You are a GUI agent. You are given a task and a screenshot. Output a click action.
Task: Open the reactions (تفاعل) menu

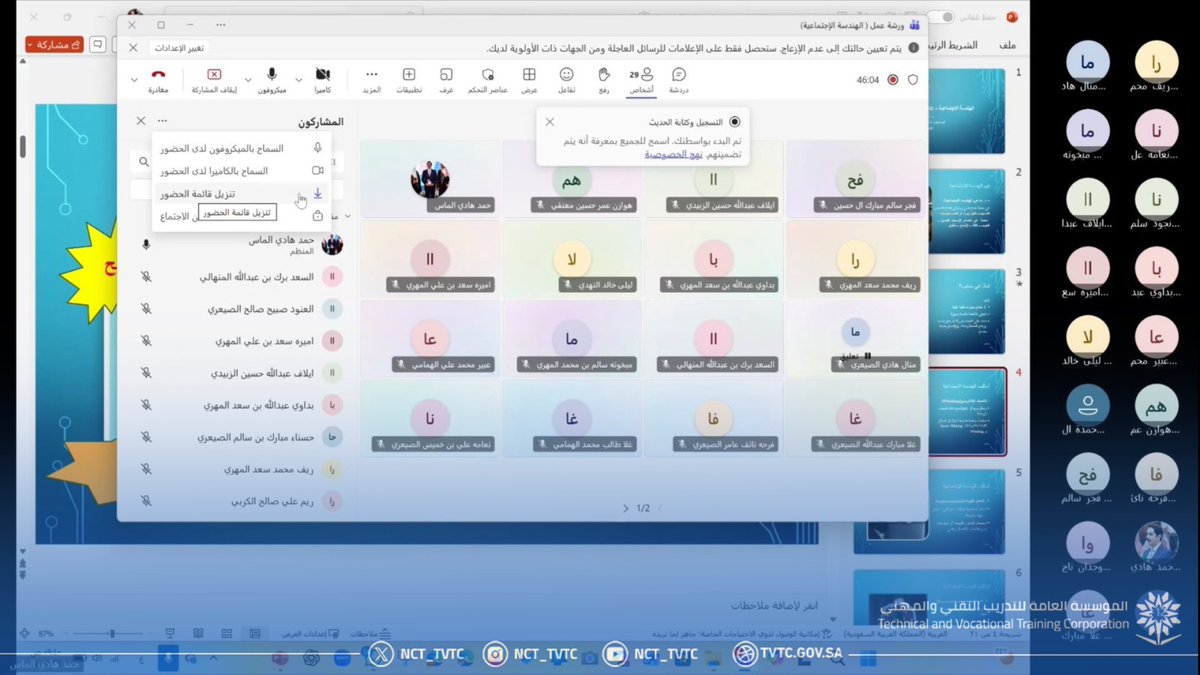pos(566,80)
